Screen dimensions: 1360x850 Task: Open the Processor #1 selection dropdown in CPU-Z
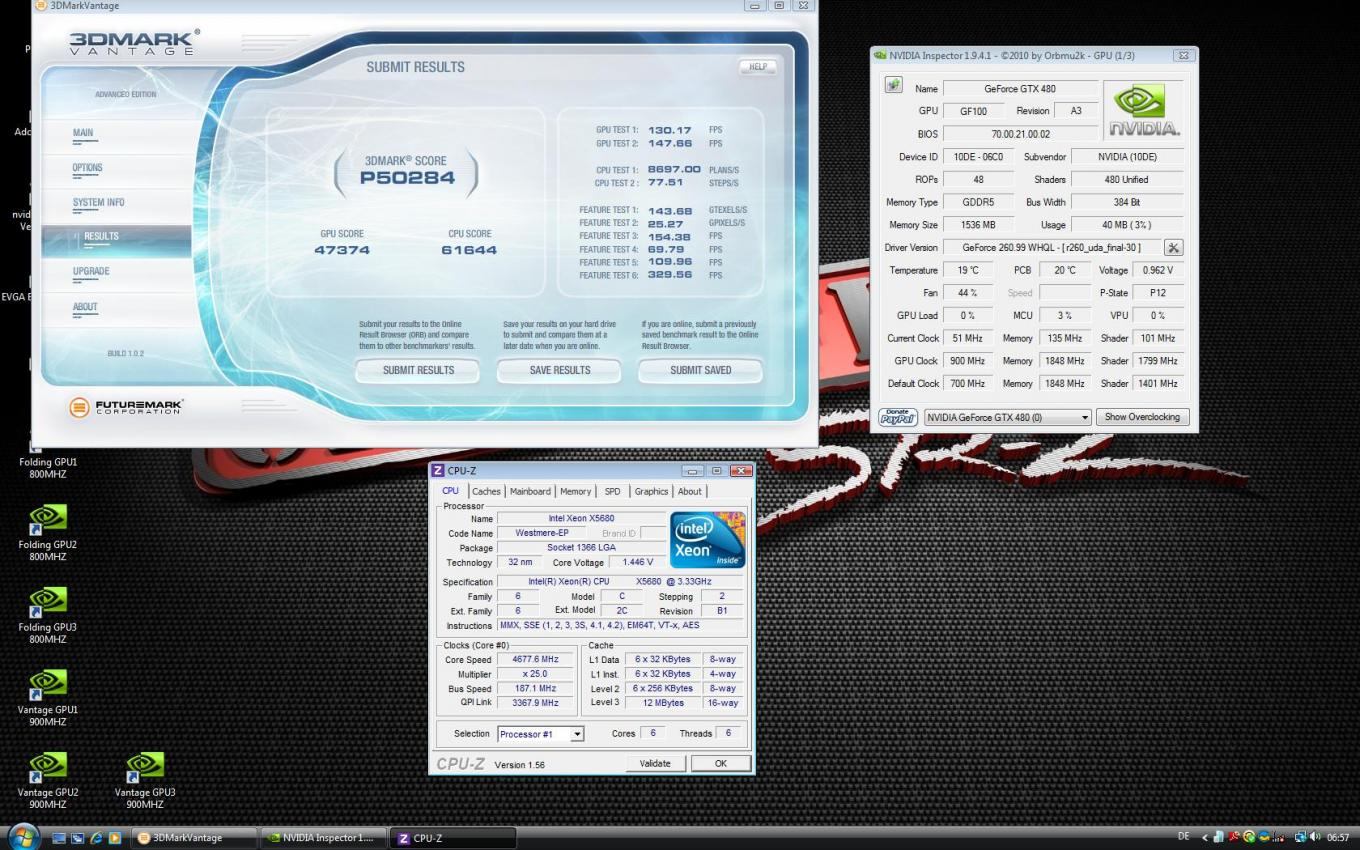point(540,734)
